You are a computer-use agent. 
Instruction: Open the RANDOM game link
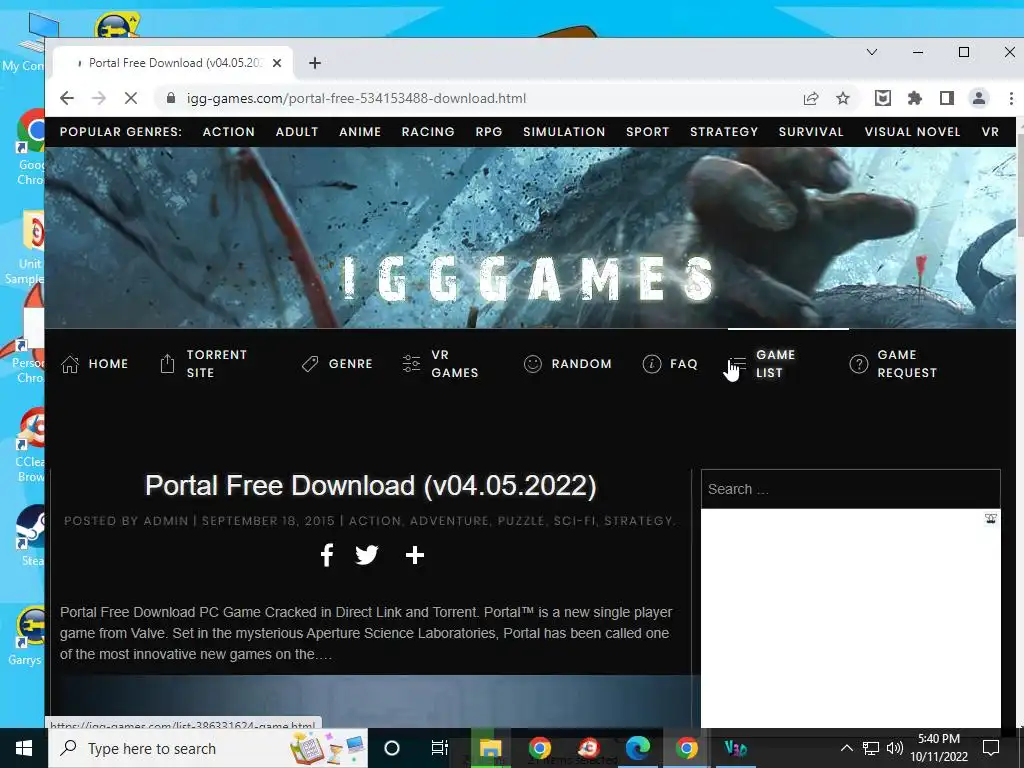coord(568,364)
